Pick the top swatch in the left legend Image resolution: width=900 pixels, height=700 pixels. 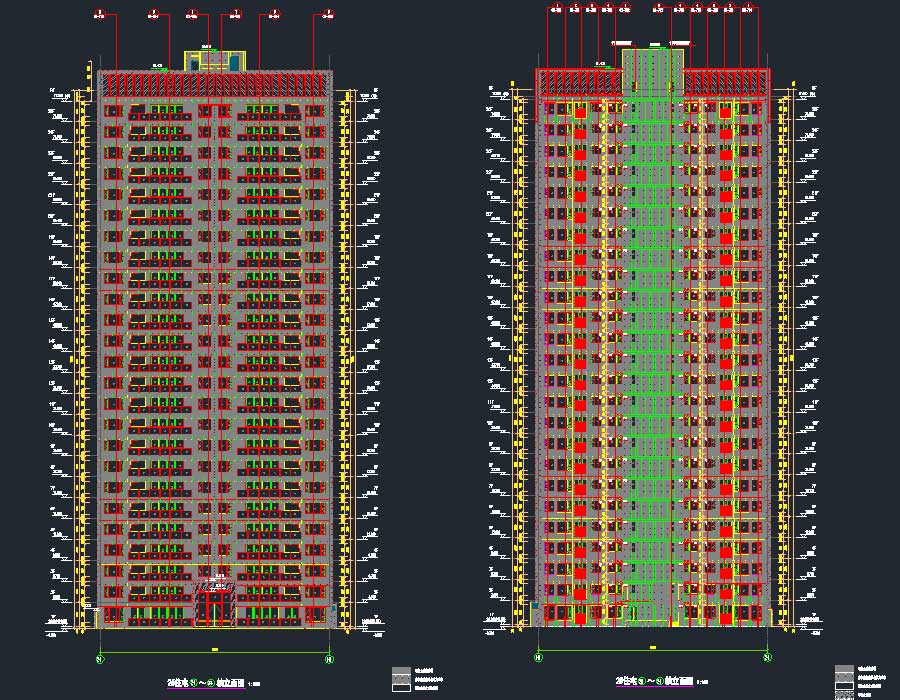click(x=400, y=671)
